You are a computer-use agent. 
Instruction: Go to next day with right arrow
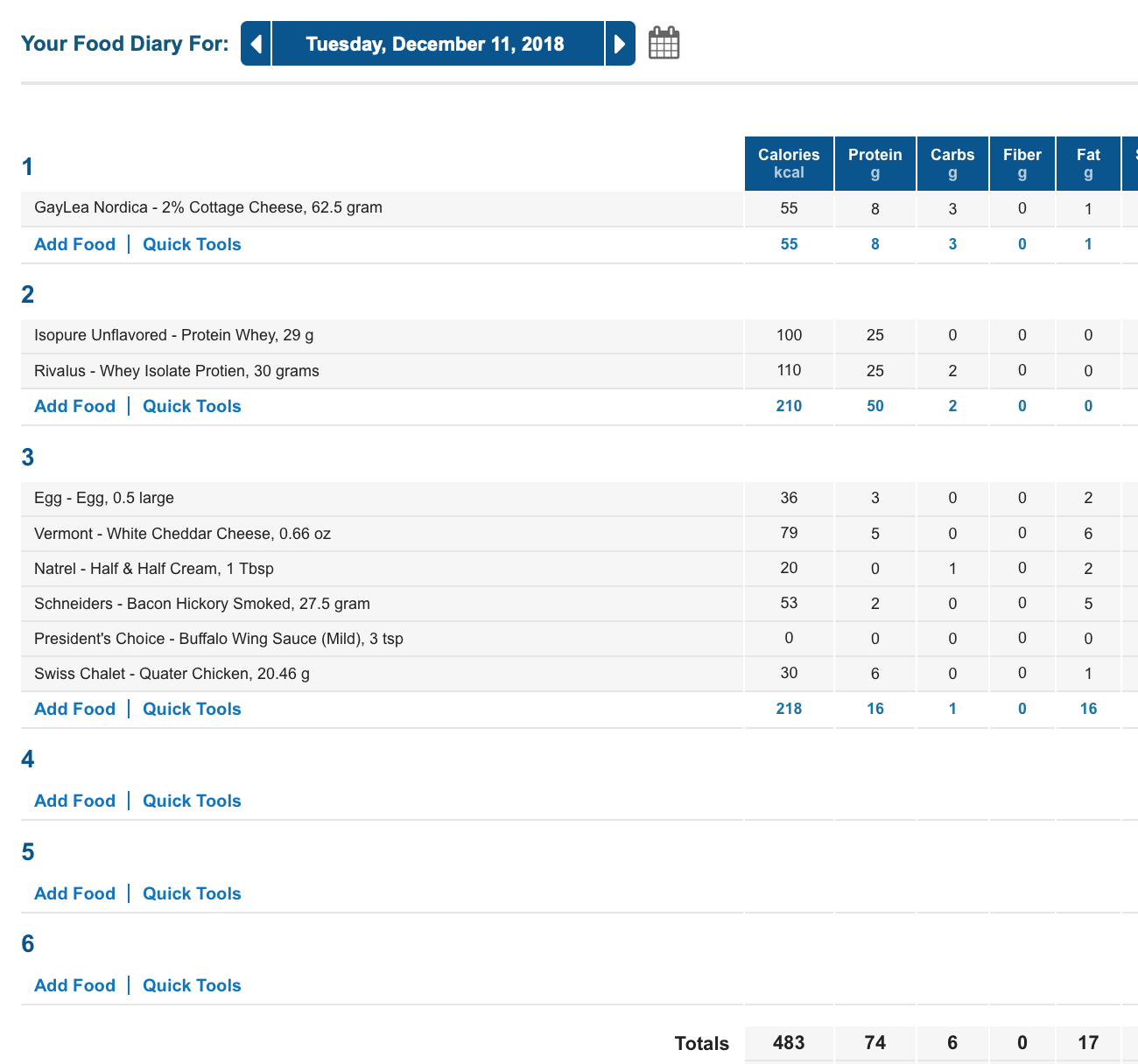click(x=620, y=44)
